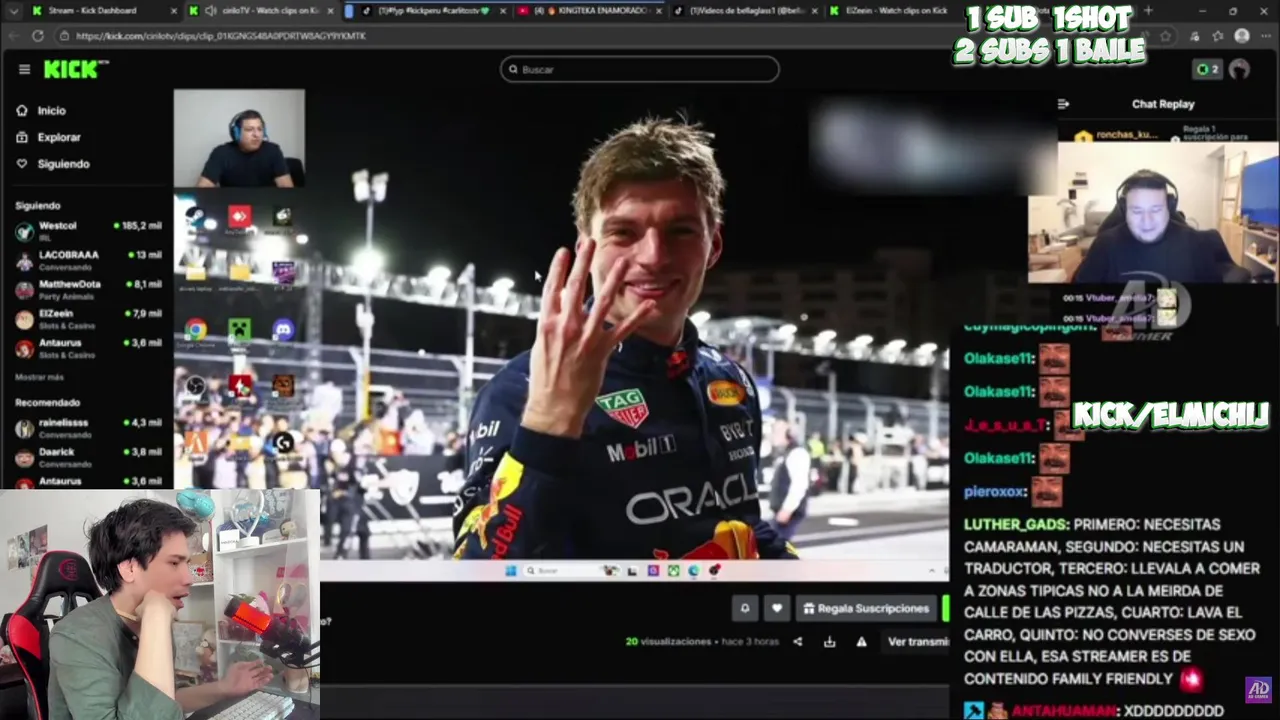Open a new browser tab with plus

[x=1148, y=10]
